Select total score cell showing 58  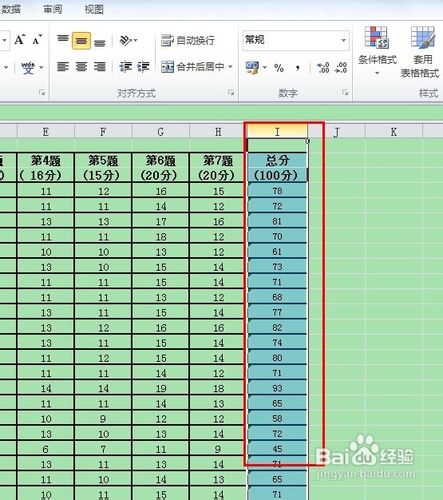pos(277,419)
